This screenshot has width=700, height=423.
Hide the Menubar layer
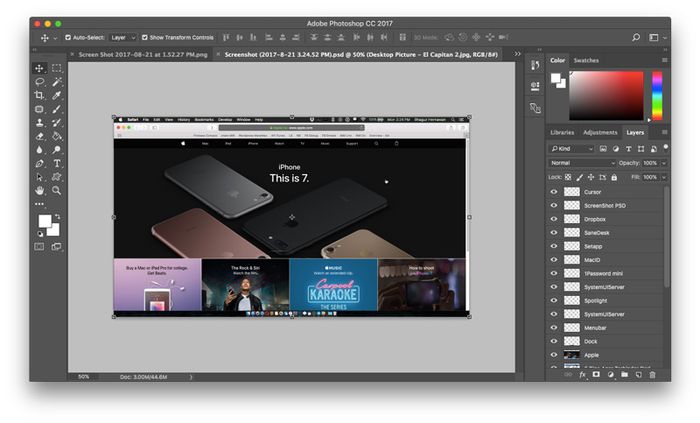[x=554, y=328]
